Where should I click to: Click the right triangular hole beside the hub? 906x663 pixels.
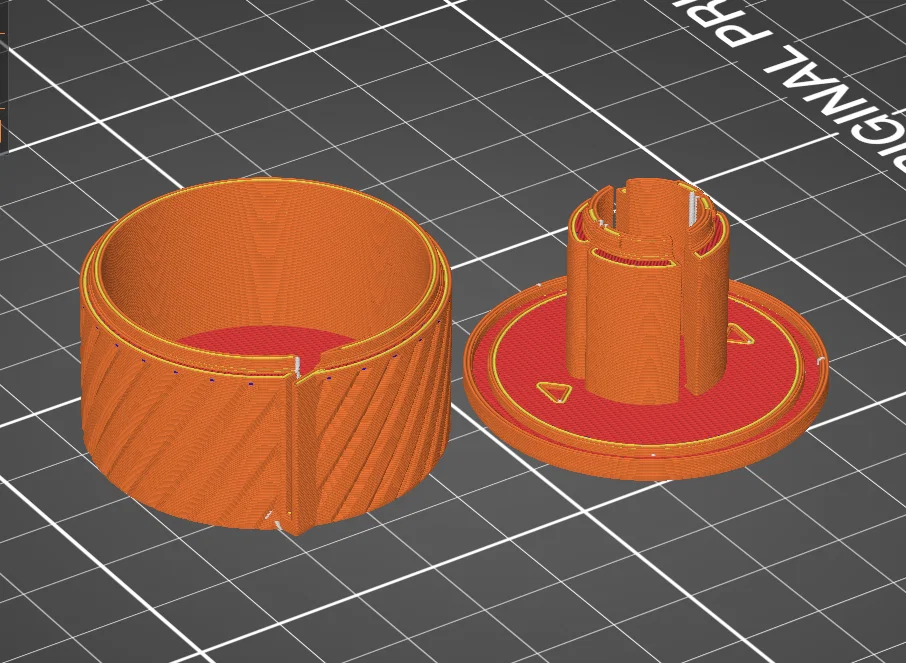click(738, 334)
